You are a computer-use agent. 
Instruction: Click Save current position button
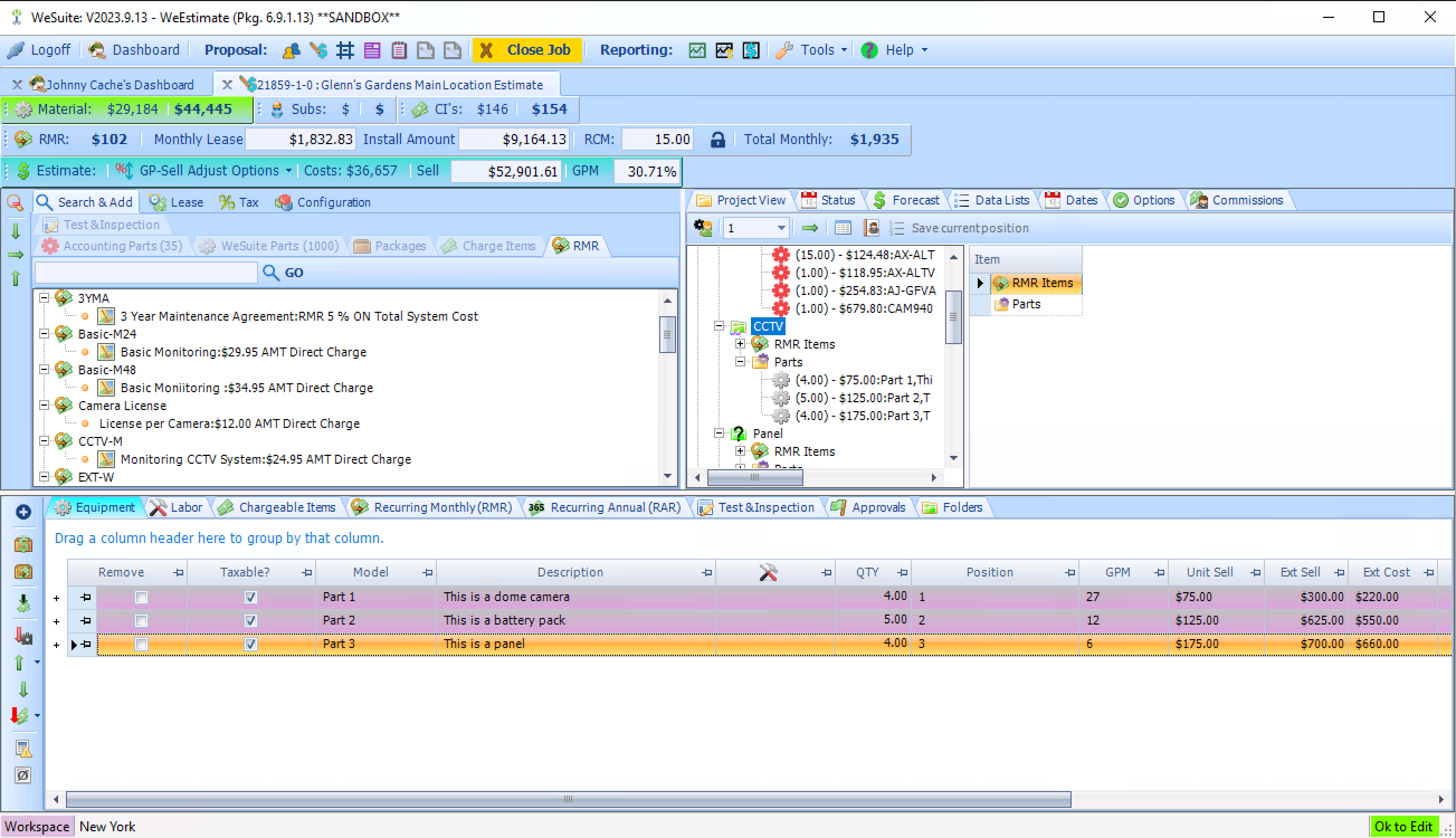(x=958, y=228)
